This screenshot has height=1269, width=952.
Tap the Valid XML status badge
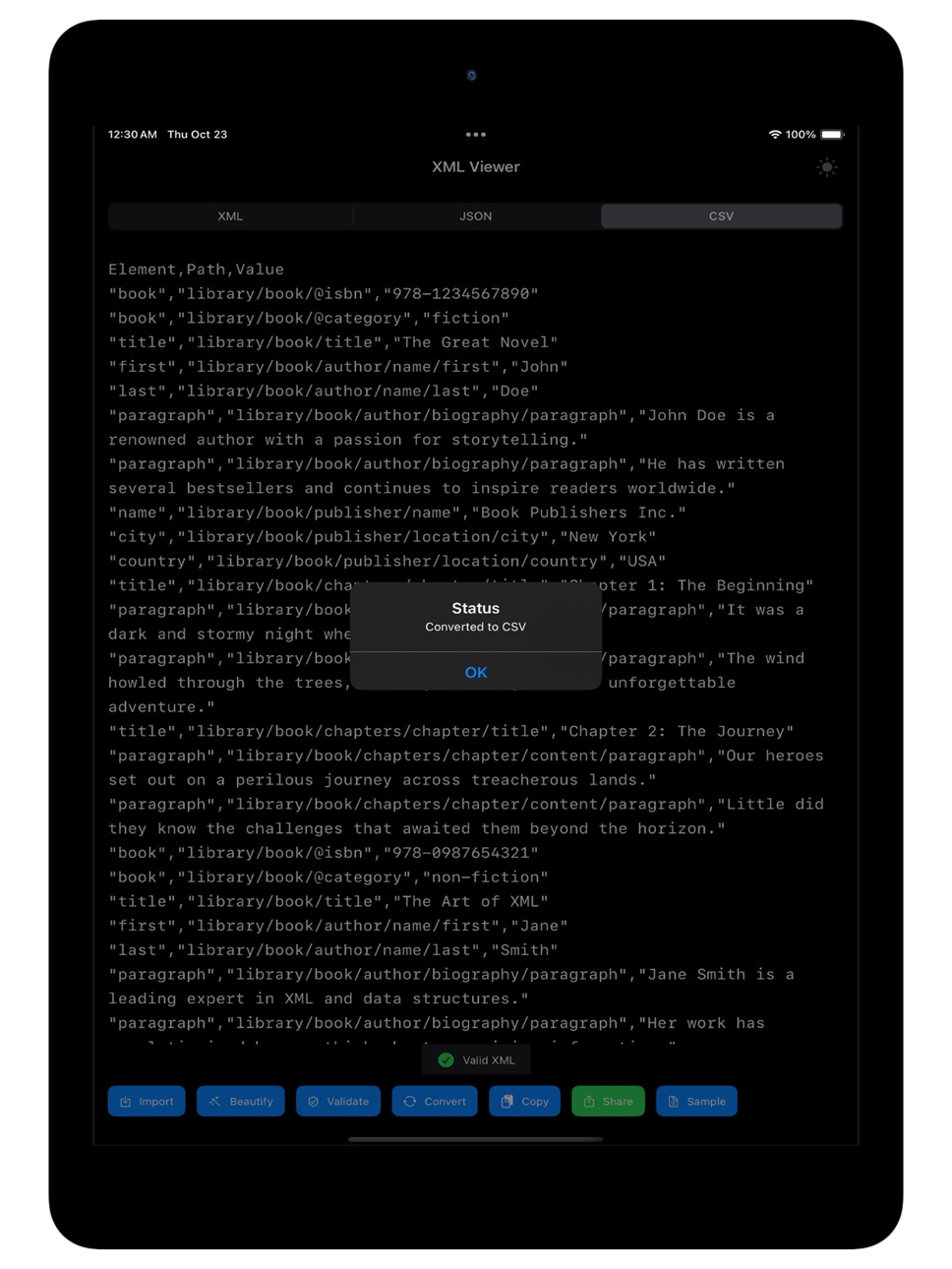(x=476, y=1059)
